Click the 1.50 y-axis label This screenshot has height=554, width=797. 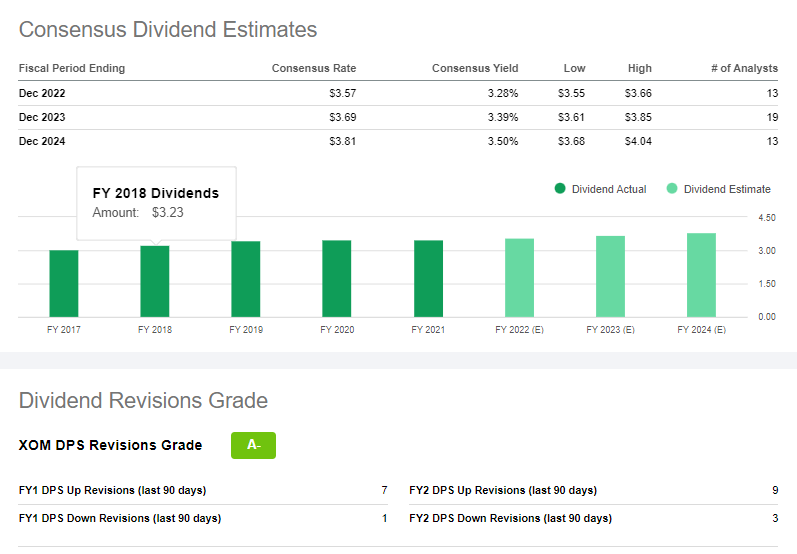coord(767,284)
